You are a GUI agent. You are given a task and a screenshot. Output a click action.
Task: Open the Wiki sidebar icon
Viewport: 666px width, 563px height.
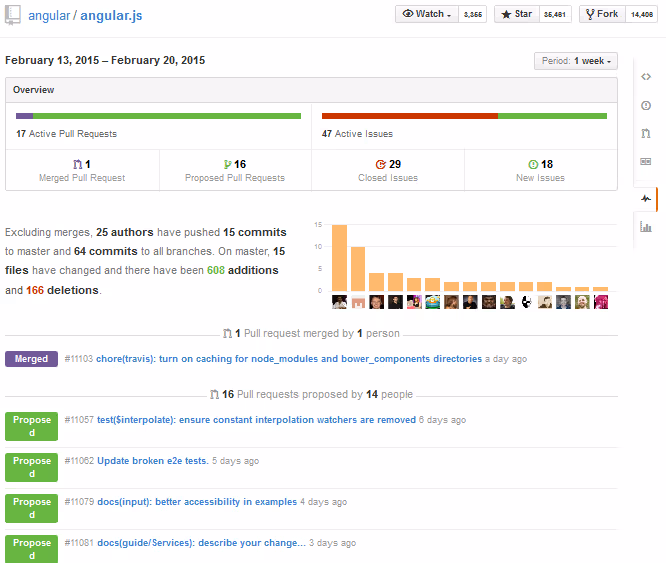(646, 162)
